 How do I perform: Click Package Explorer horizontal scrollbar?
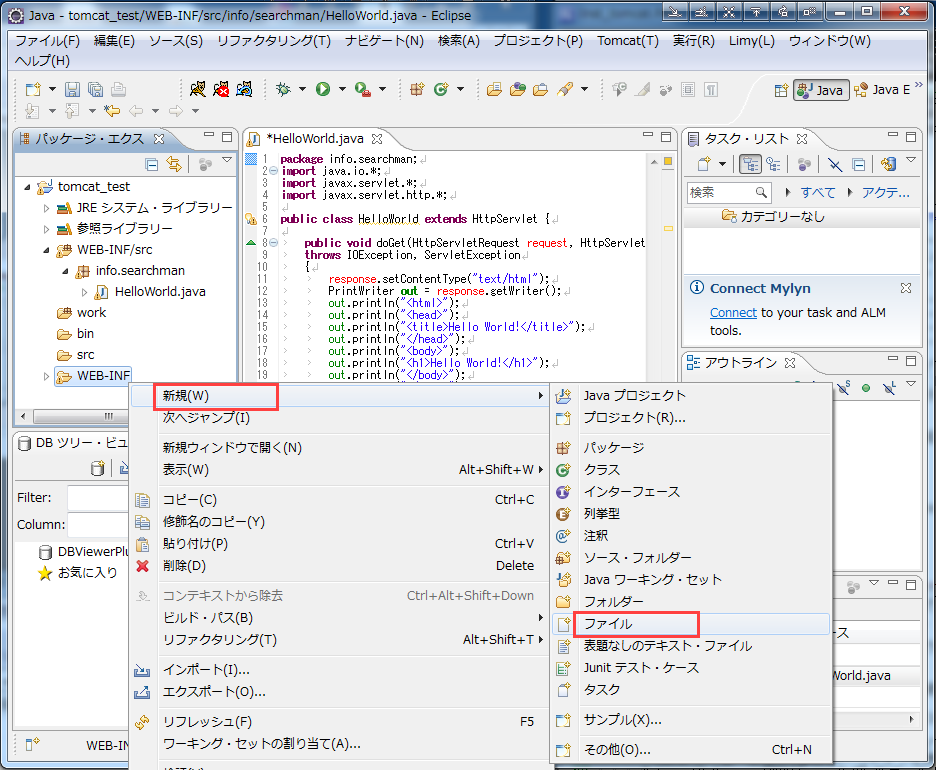(x=81, y=416)
